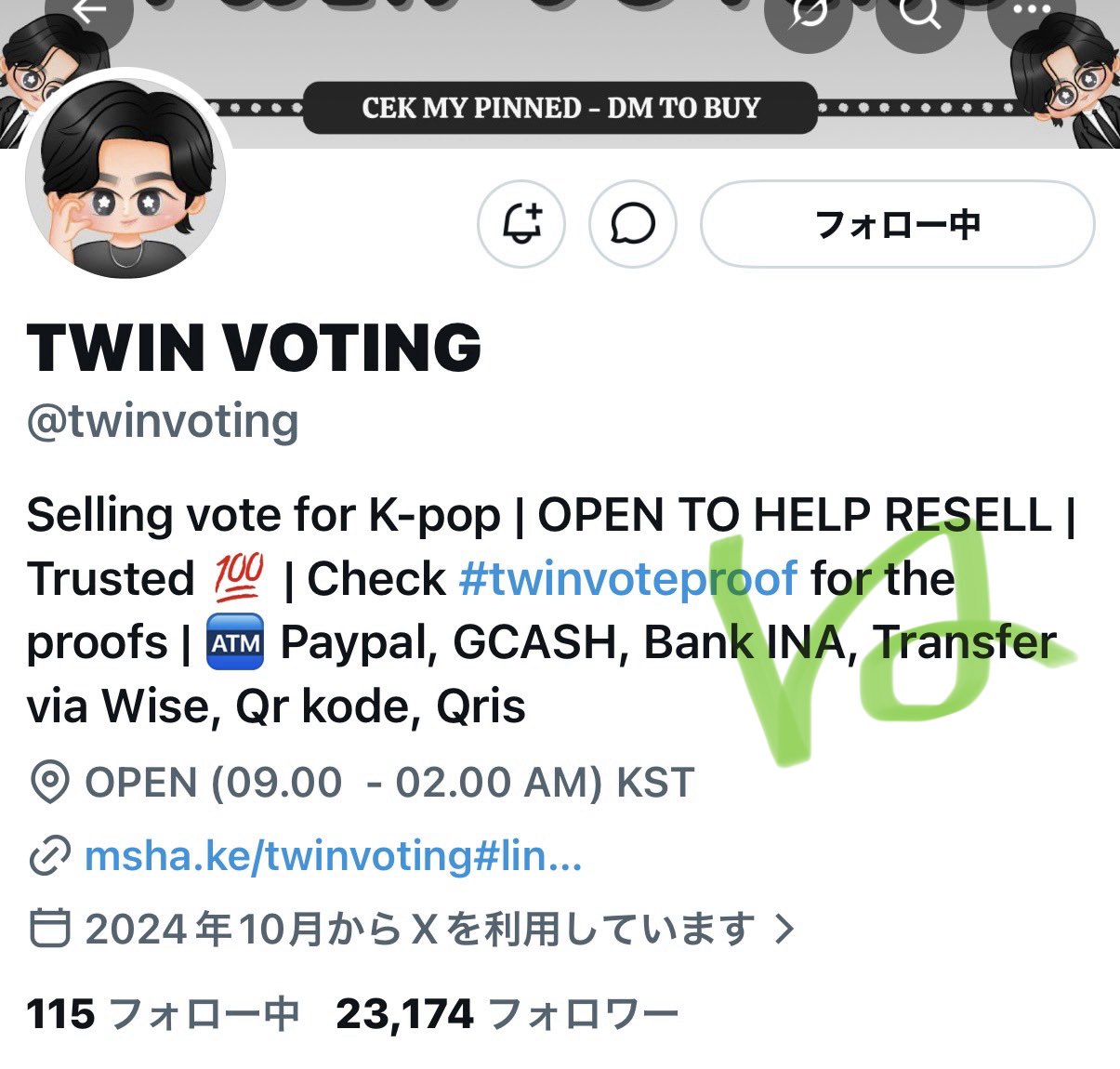Open direct message speech bubble icon

click(633, 224)
